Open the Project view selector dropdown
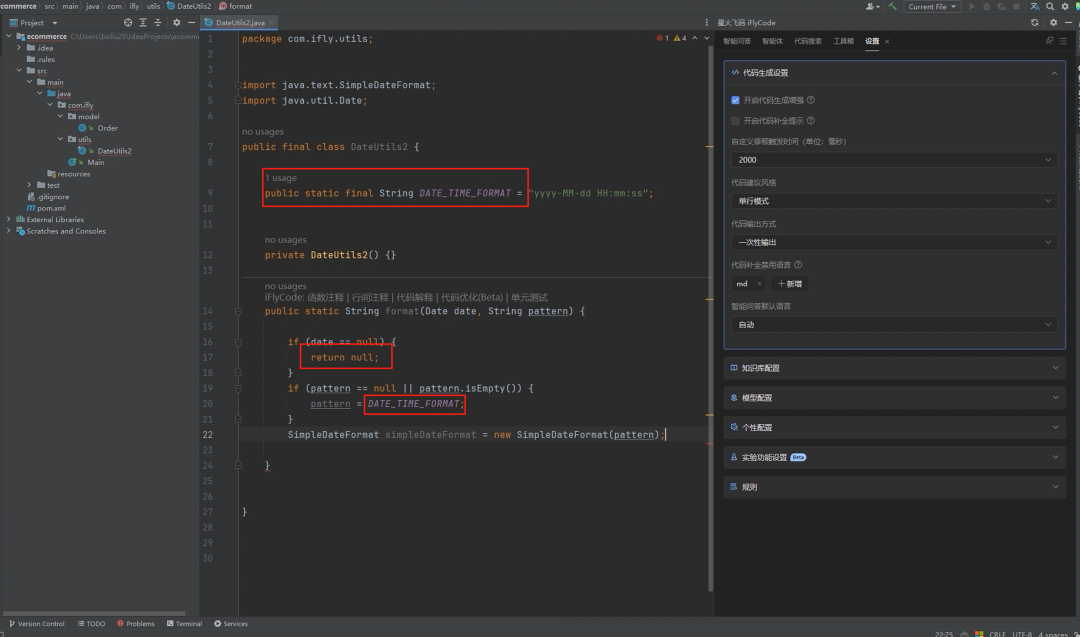Screen dimensions: 1080x637 point(33,23)
